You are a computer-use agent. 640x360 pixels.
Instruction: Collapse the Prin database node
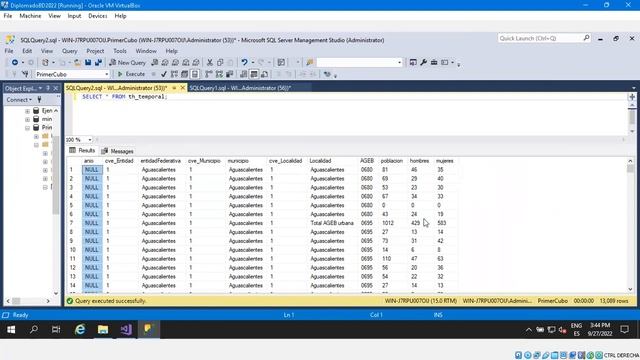(x=27, y=128)
